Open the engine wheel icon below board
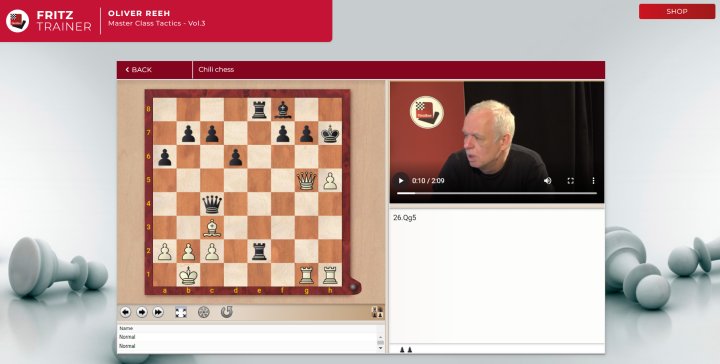720x364 pixels. (x=203, y=312)
